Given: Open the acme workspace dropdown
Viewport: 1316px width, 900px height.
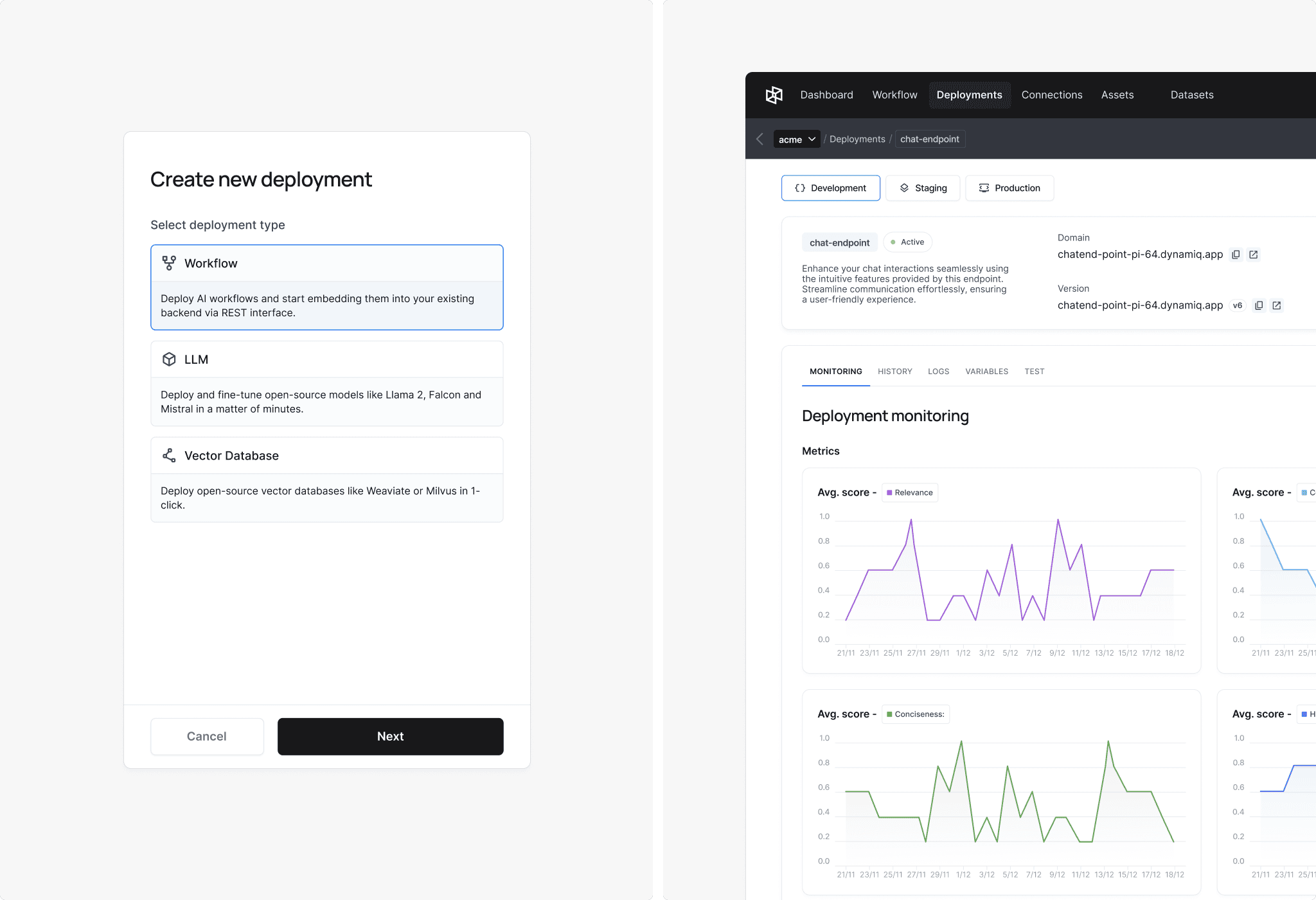Looking at the screenshot, I should coord(796,139).
